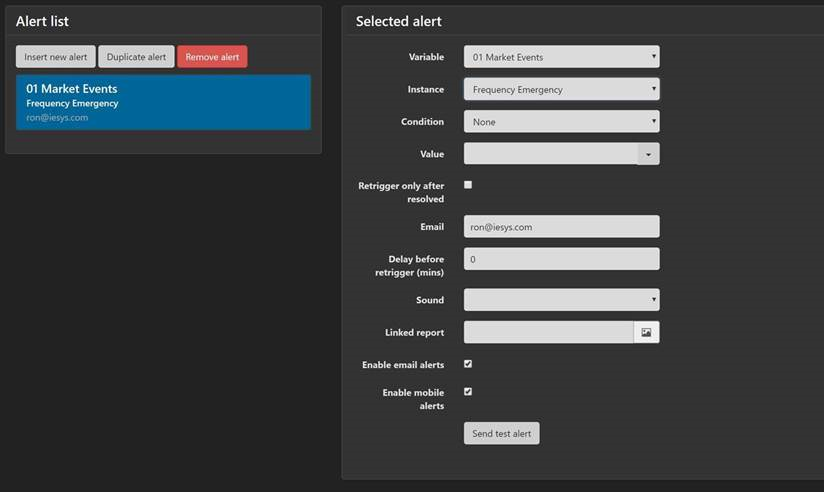Select the 01 Market Events alert entry
The width and height of the screenshot is (824, 492).
pos(163,102)
